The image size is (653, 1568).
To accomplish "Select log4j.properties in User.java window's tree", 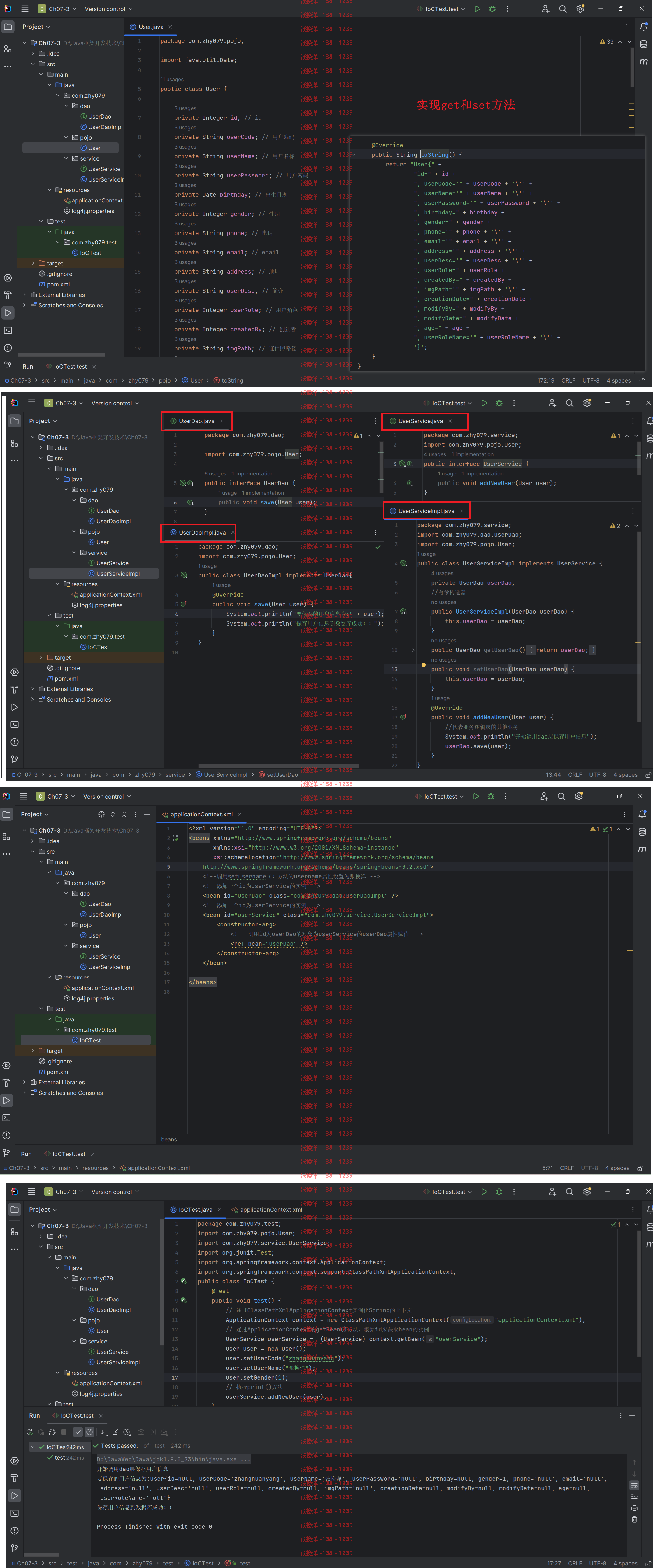I will coord(89,211).
